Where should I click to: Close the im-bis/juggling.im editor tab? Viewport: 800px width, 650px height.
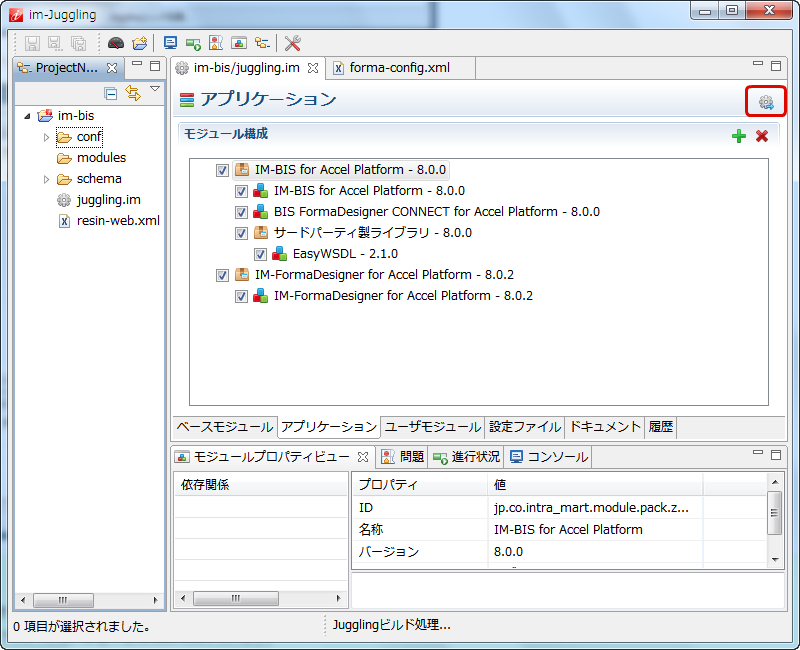point(313,68)
